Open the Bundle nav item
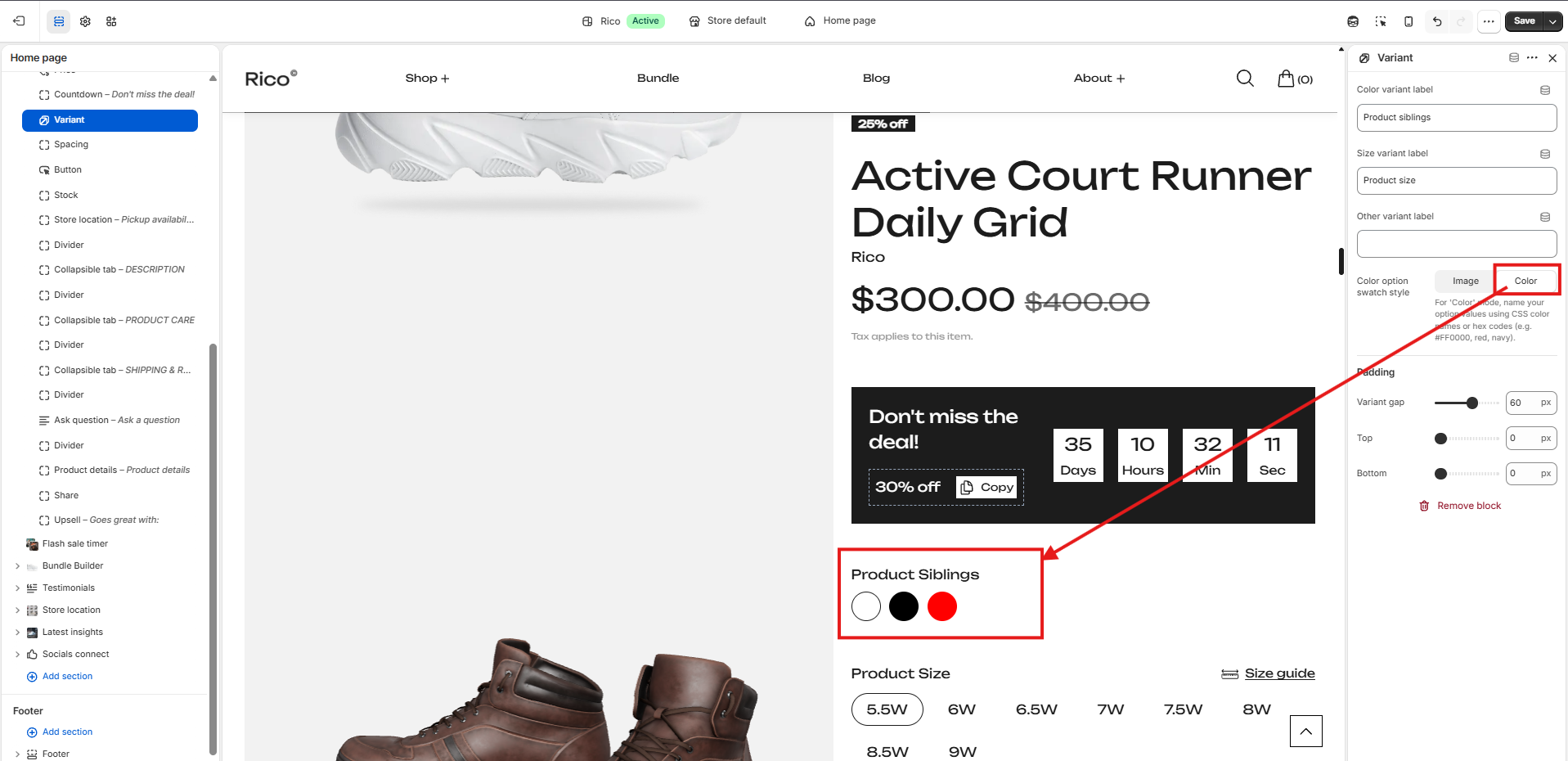 pyautogui.click(x=658, y=79)
